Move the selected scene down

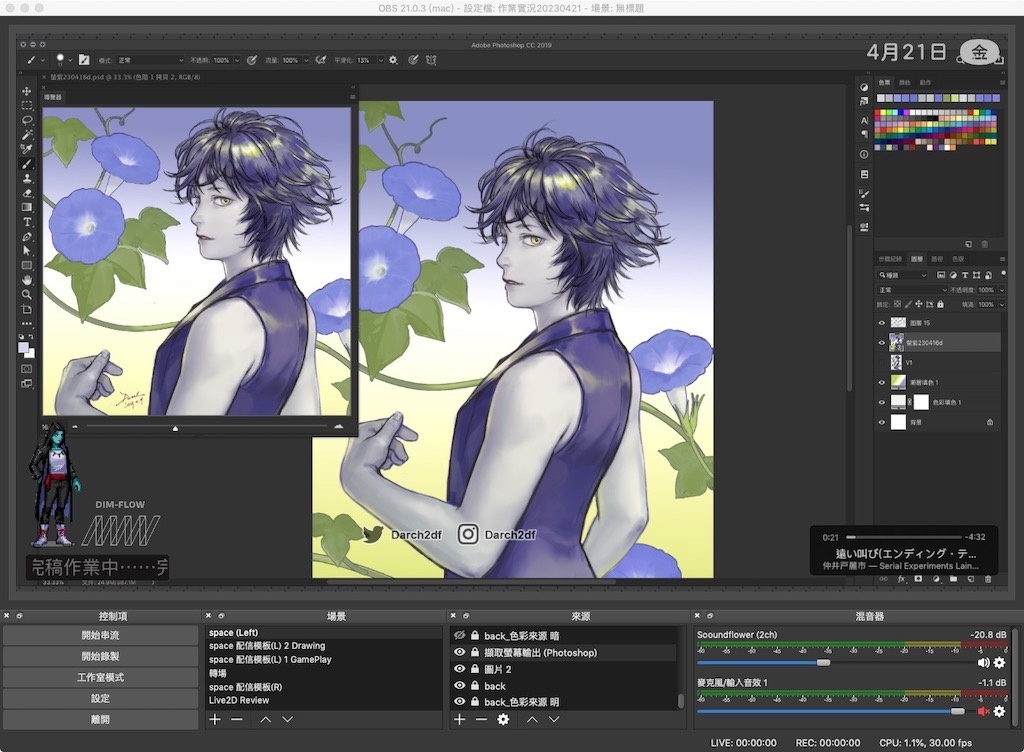click(x=287, y=719)
